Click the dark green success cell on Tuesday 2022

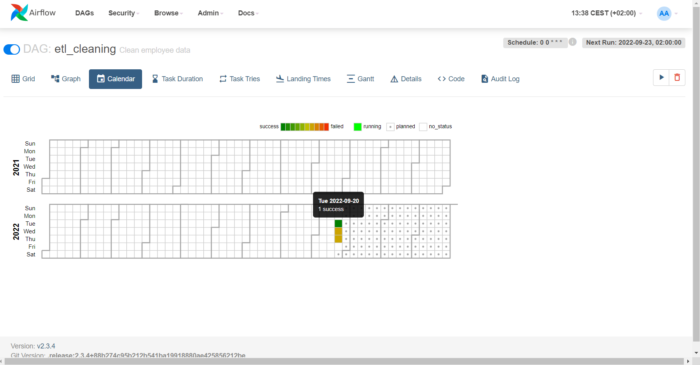click(338, 224)
